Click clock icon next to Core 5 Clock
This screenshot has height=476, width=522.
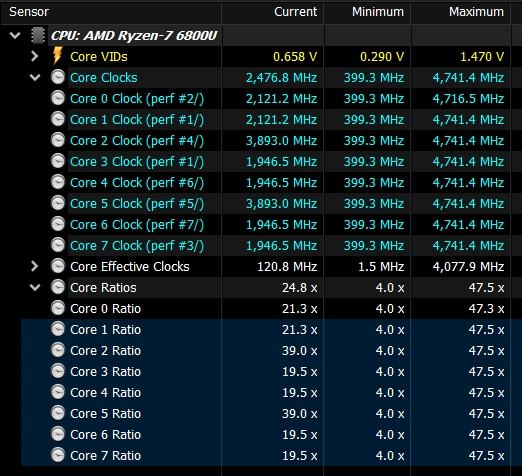coord(58,203)
